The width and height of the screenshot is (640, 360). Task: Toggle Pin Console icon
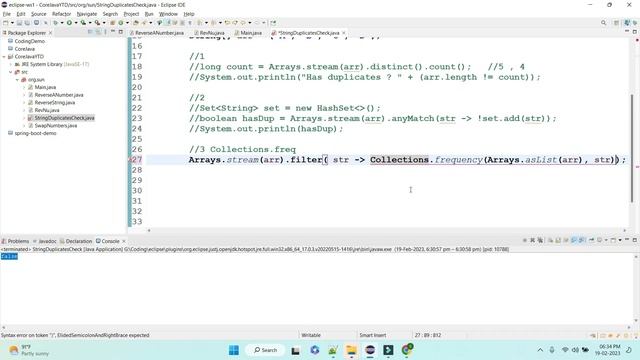click(591, 240)
